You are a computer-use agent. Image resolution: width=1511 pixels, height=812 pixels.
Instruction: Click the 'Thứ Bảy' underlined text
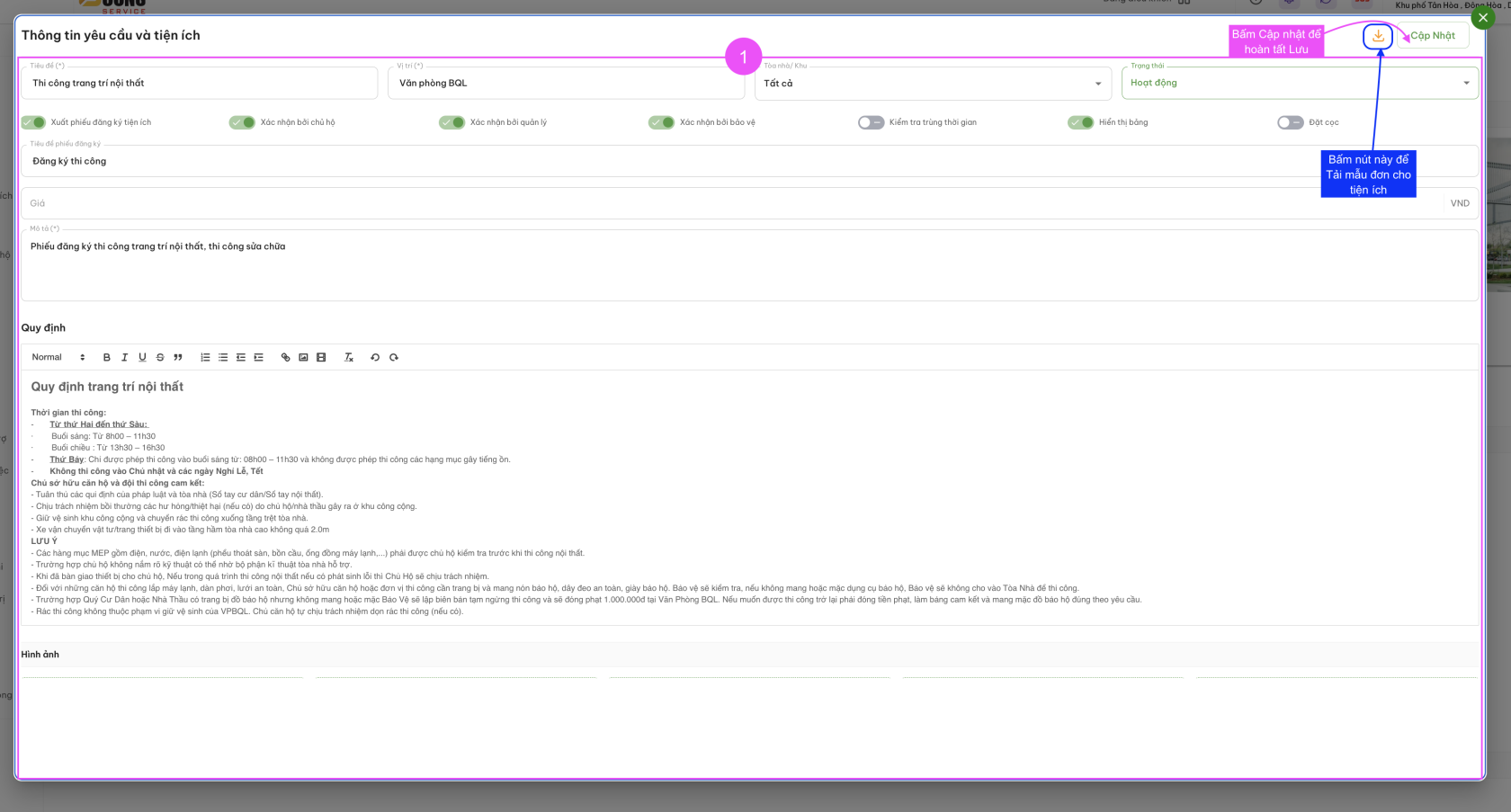[x=67, y=460]
